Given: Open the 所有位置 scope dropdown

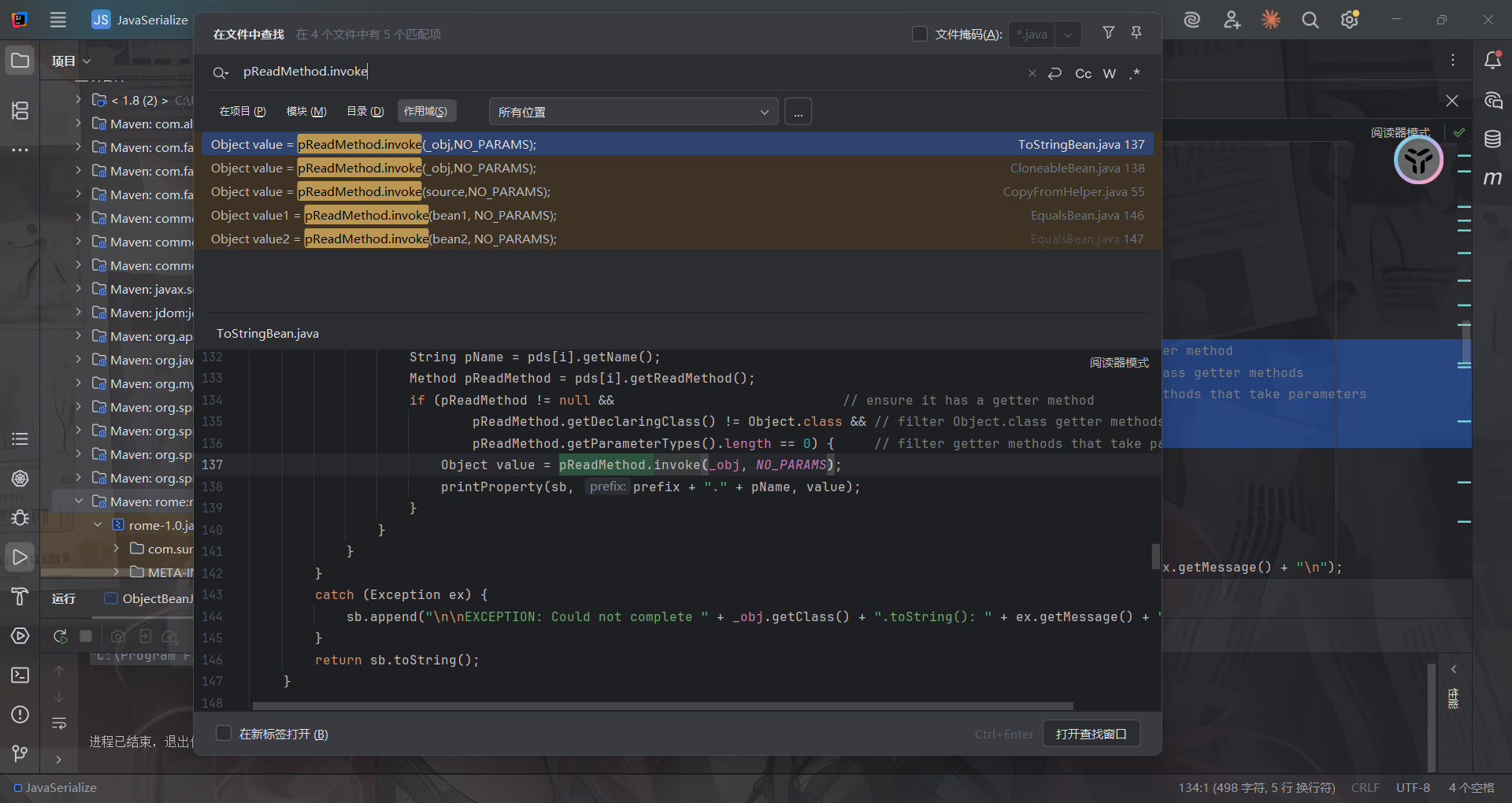Looking at the screenshot, I should click(633, 112).
